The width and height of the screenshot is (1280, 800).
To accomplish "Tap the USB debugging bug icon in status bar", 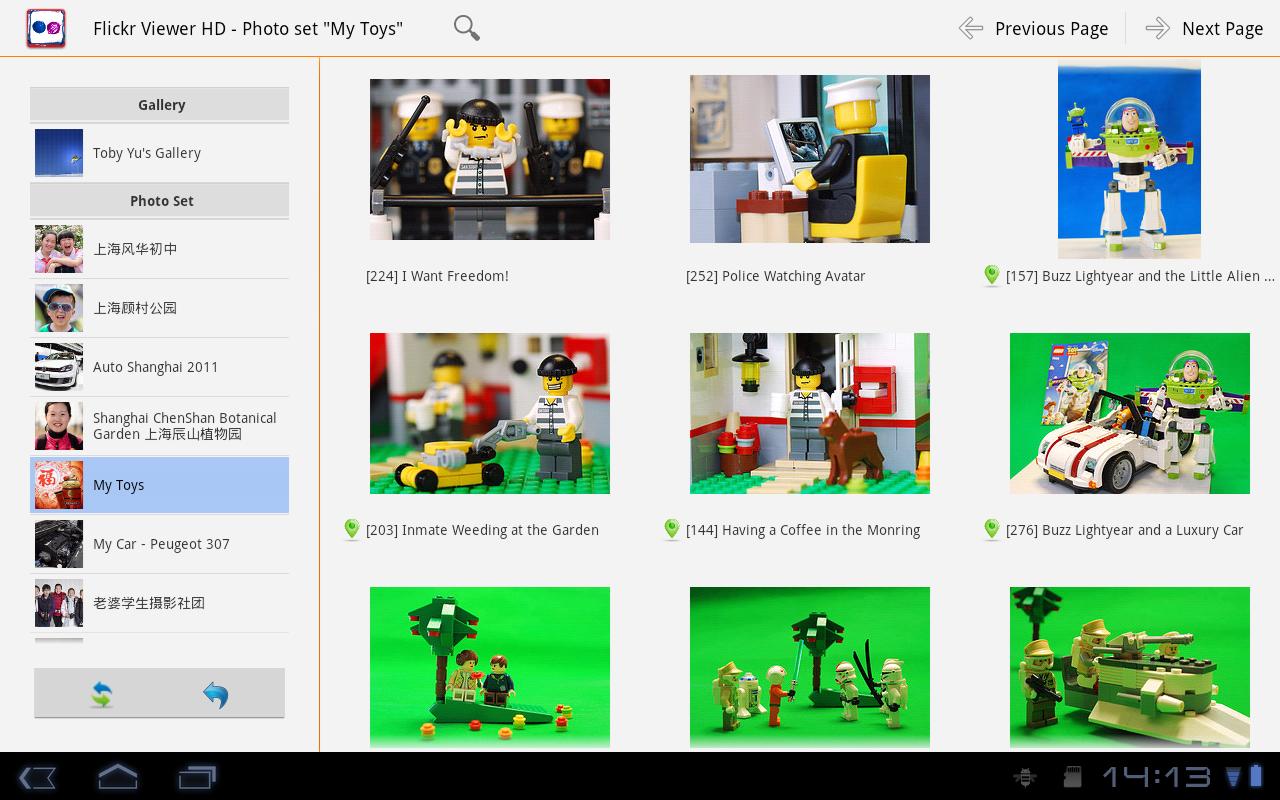I will tap(1024, 777).
